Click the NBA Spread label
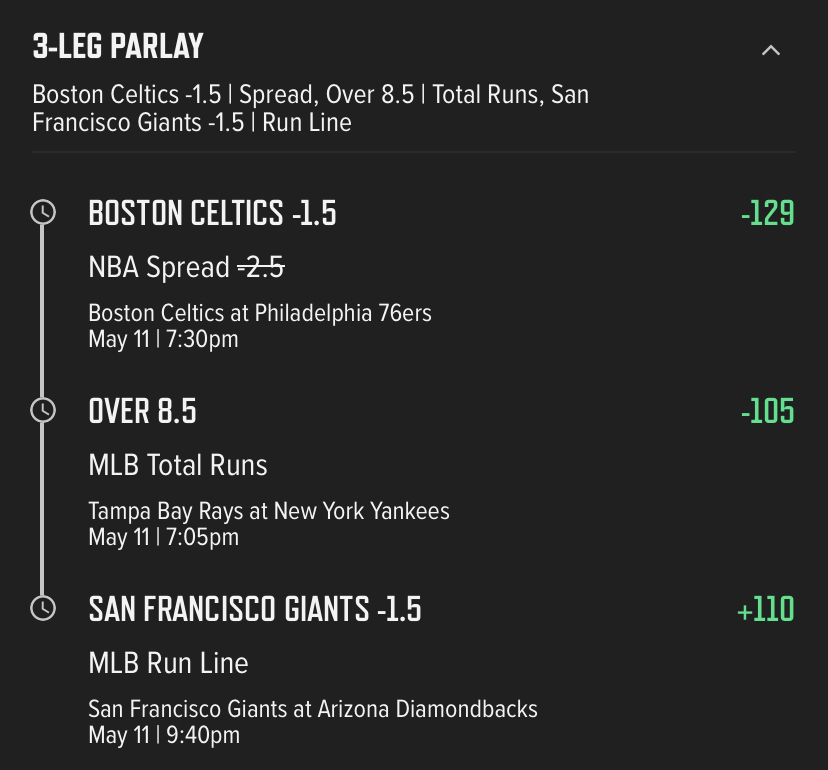The height and width of the screenshot is (770, 828). pyautogui.click(x=159, y=267)
